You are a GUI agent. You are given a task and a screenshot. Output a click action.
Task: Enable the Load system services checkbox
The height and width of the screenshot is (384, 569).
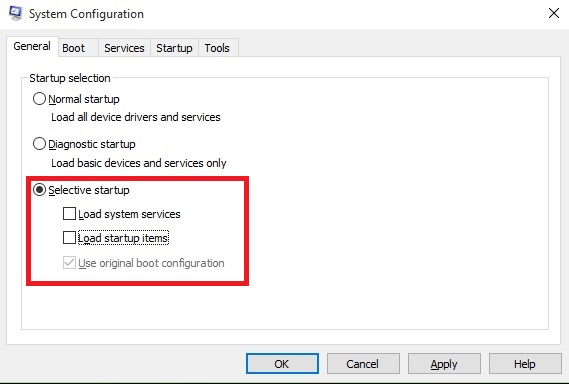tap(69, 214)
